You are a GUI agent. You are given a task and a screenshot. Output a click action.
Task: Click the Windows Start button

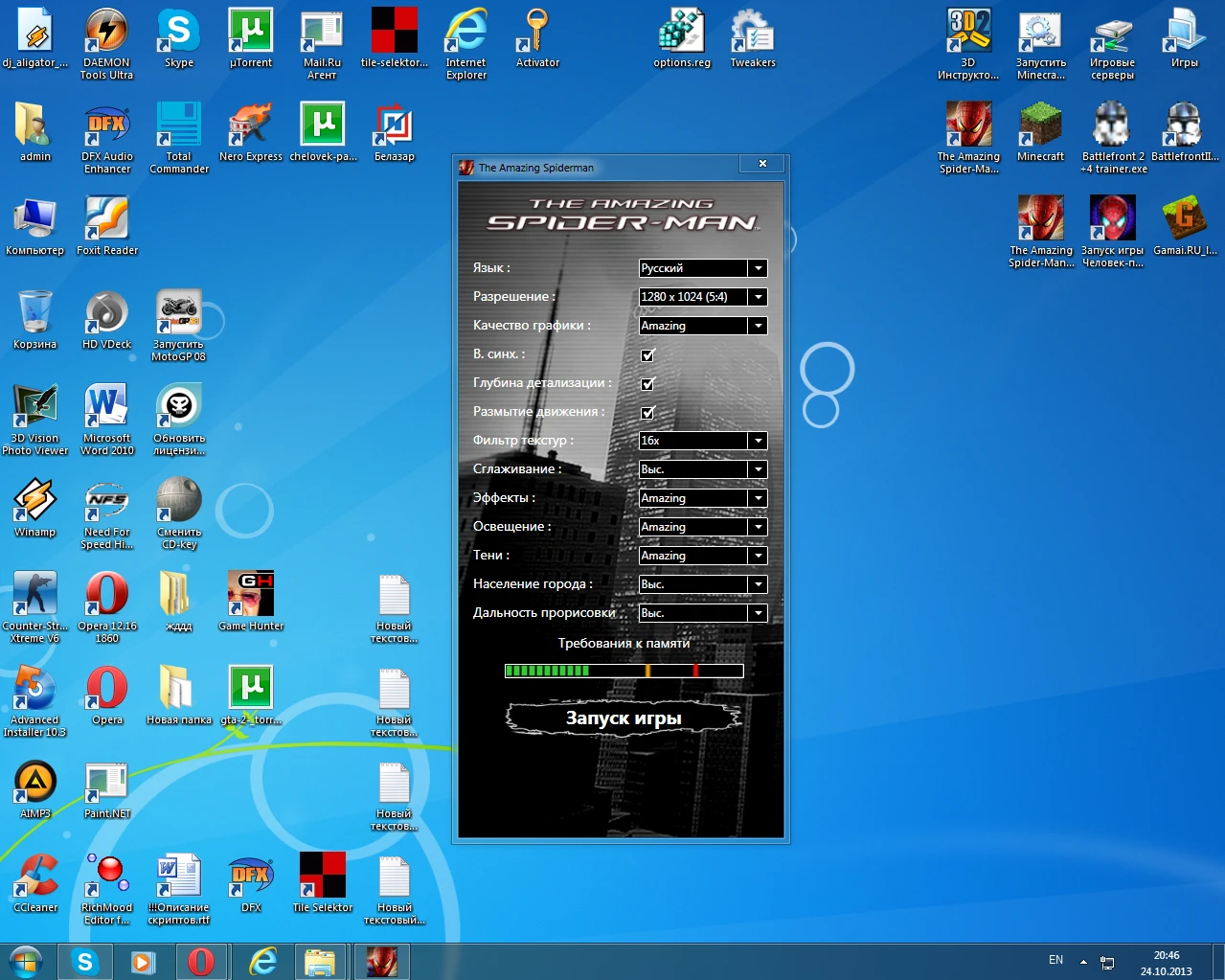[26, 961]
